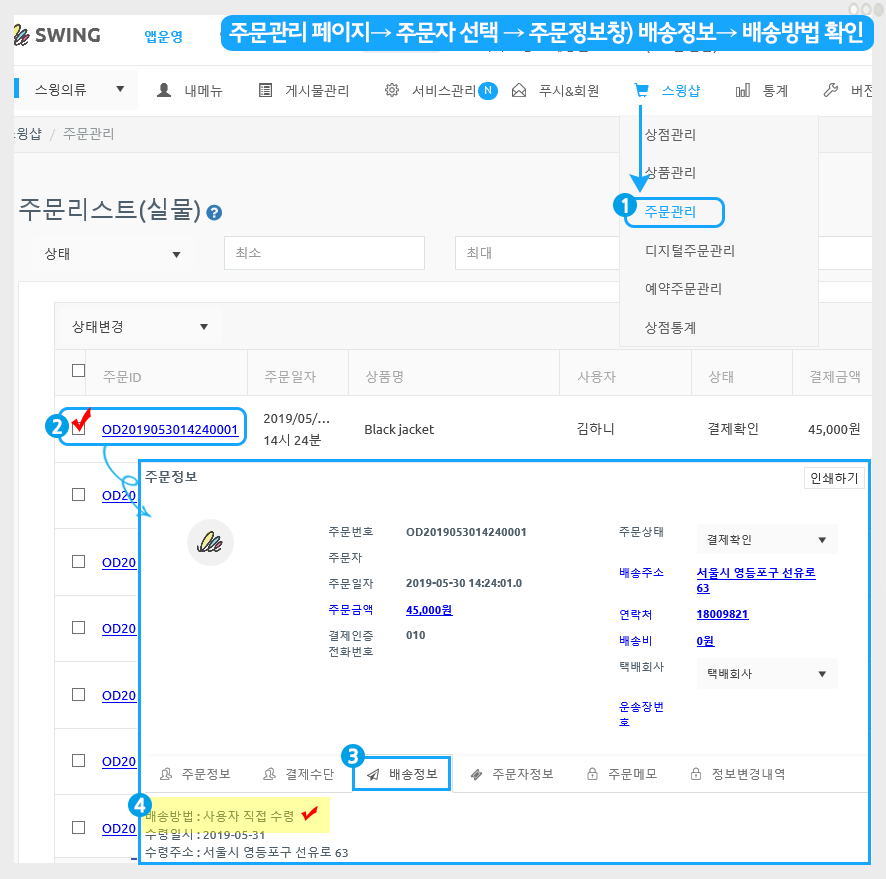Click the 게시물관리 list icon

(x=265, y=91)
